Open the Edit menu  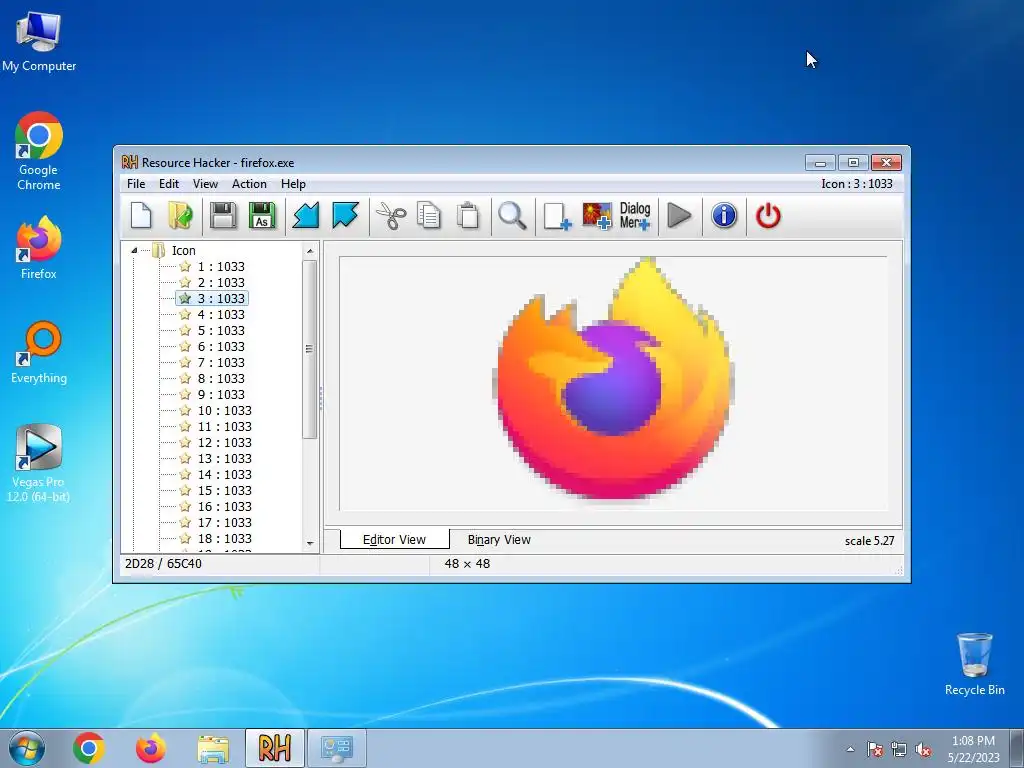pyautogui.click(x=168, y=184)
